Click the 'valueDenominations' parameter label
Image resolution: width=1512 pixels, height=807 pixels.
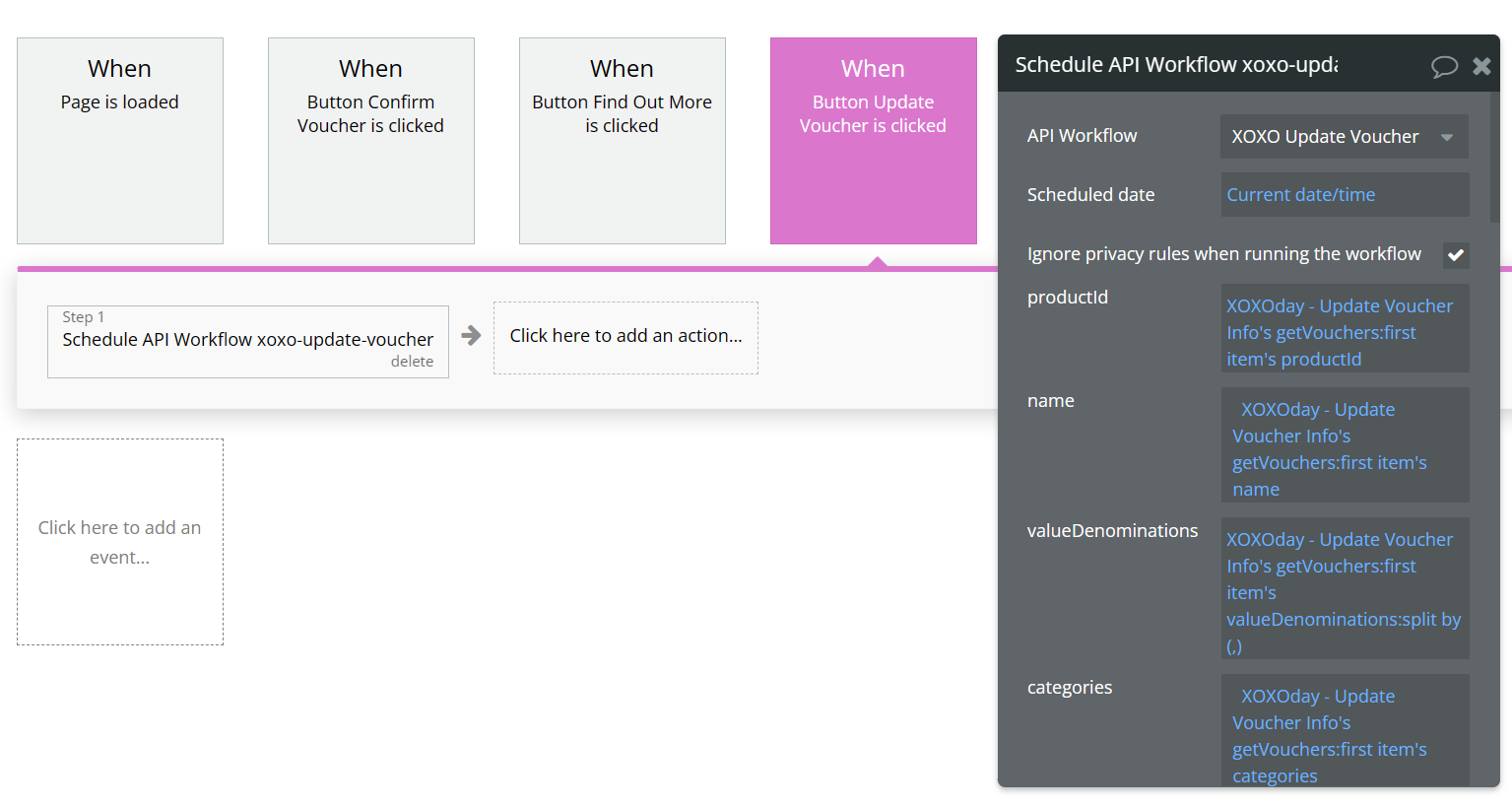coord(1112,531)
